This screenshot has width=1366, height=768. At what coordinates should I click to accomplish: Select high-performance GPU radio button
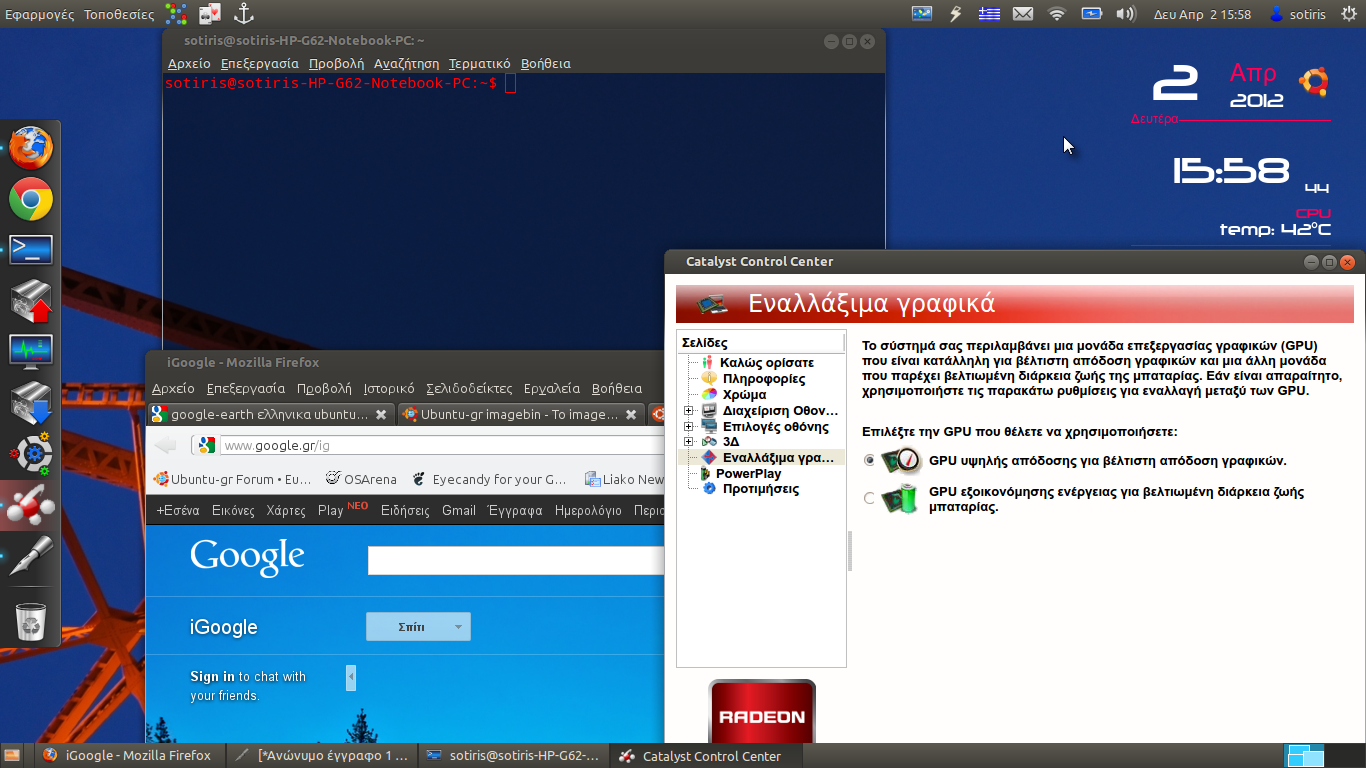(x=869, y=461)
